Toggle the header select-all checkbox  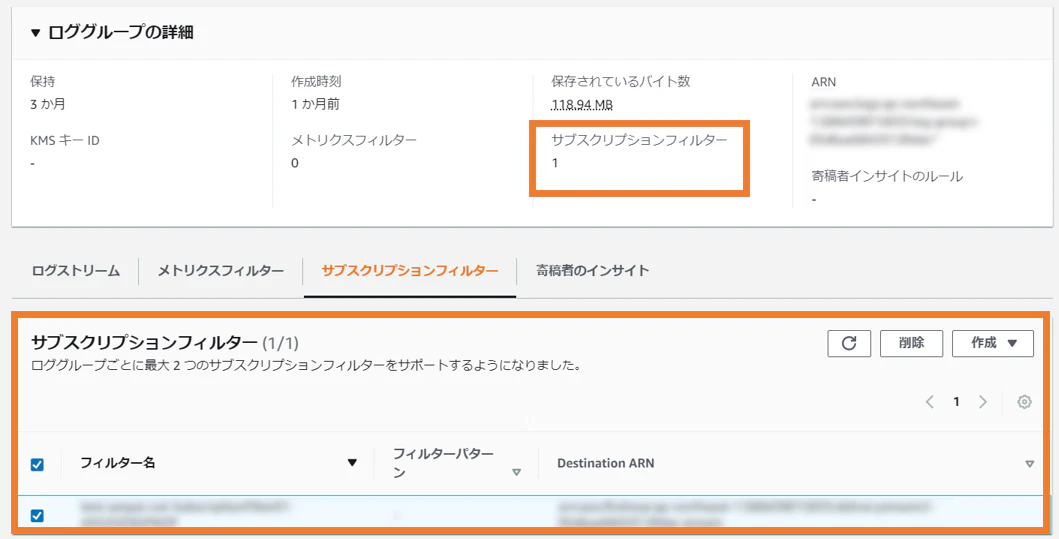[x=37, y=464]
